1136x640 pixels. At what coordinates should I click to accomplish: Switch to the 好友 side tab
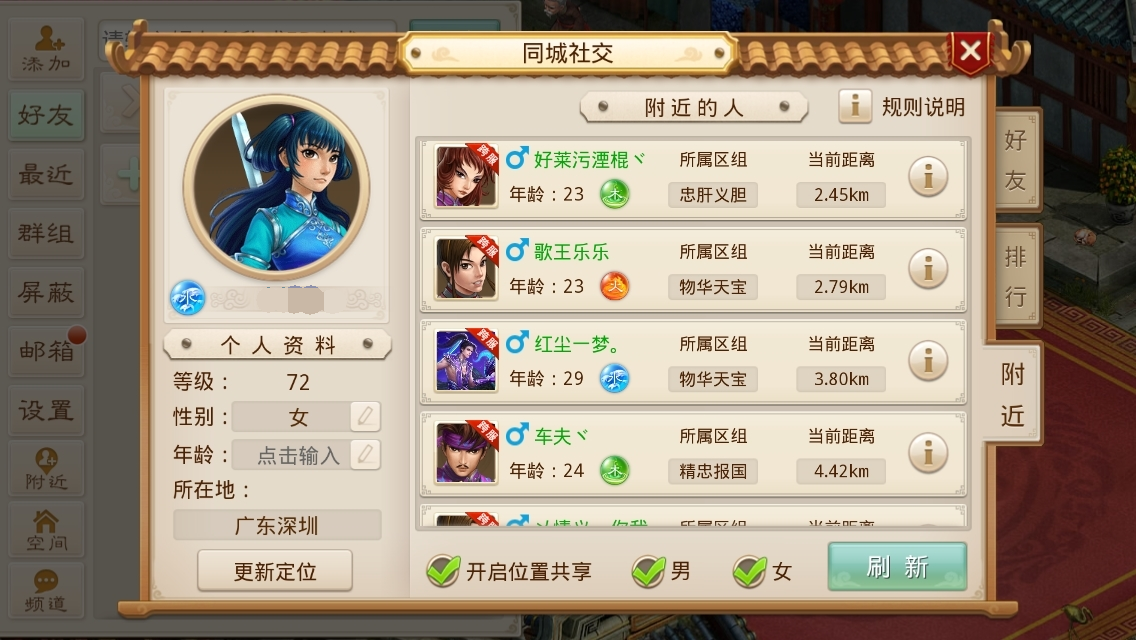click(1016, 159)
